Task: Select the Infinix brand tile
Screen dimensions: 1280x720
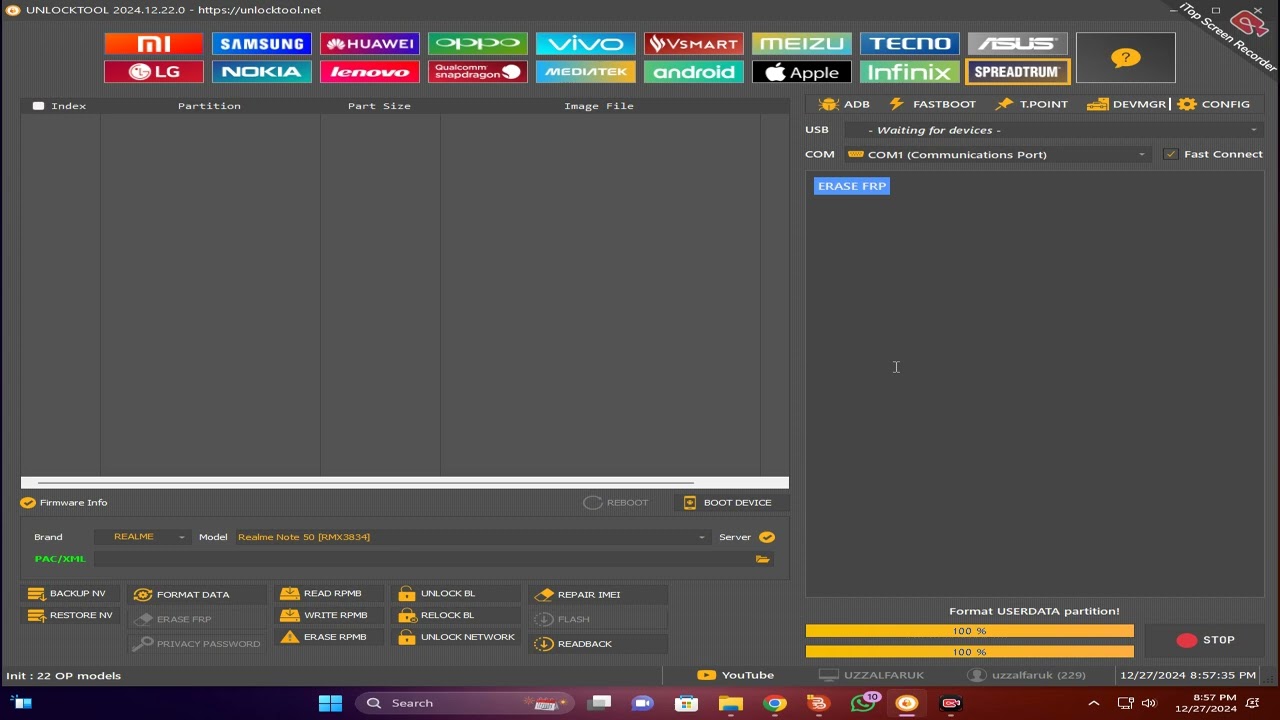Action: pyautogui.click(x=910, y=72)
